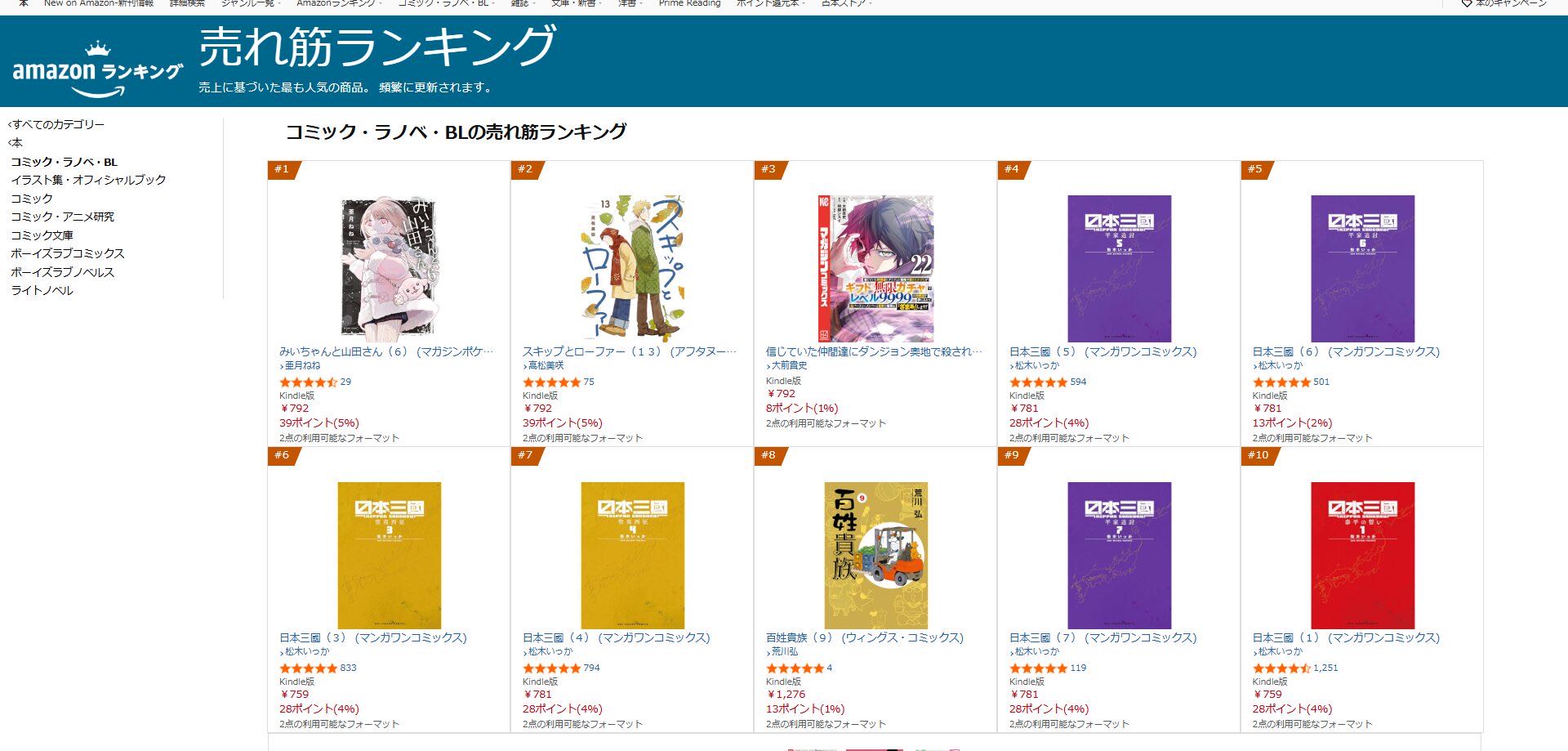Open the Prime Reading menu item

click(689, 3)
